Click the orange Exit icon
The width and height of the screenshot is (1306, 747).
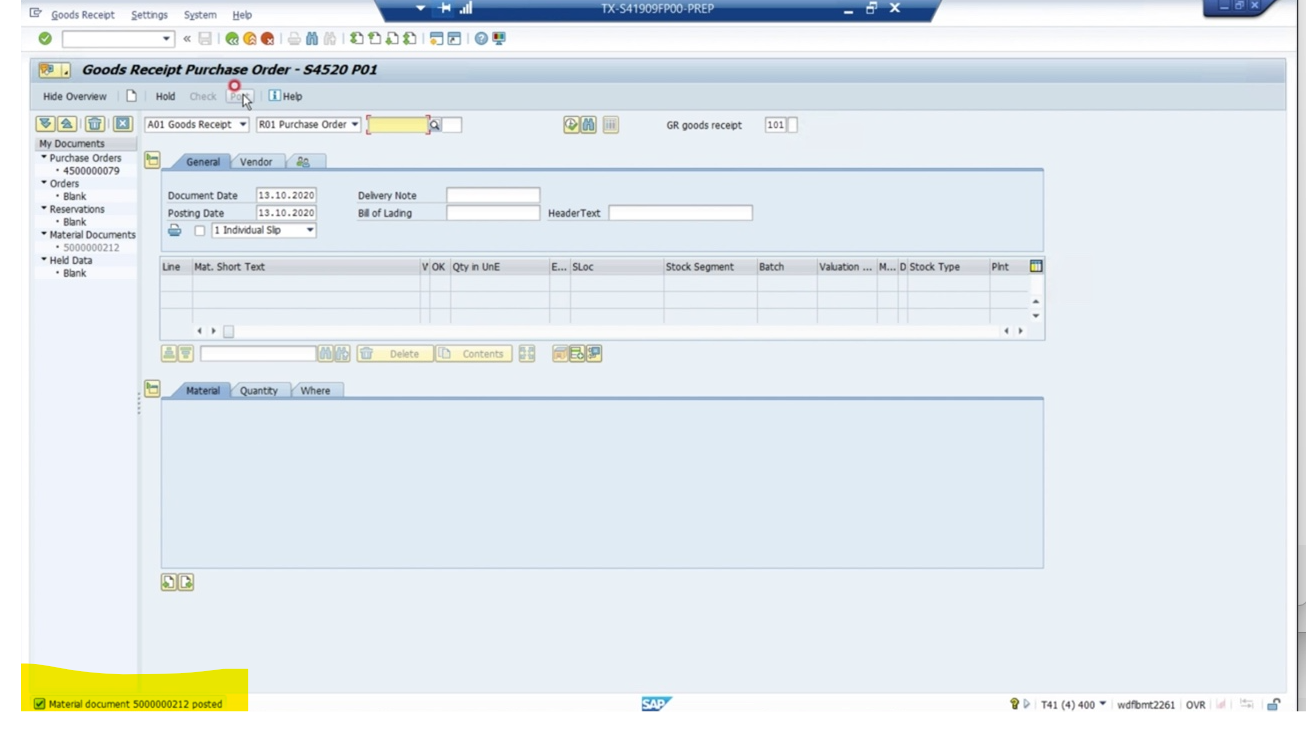[250, 39]
